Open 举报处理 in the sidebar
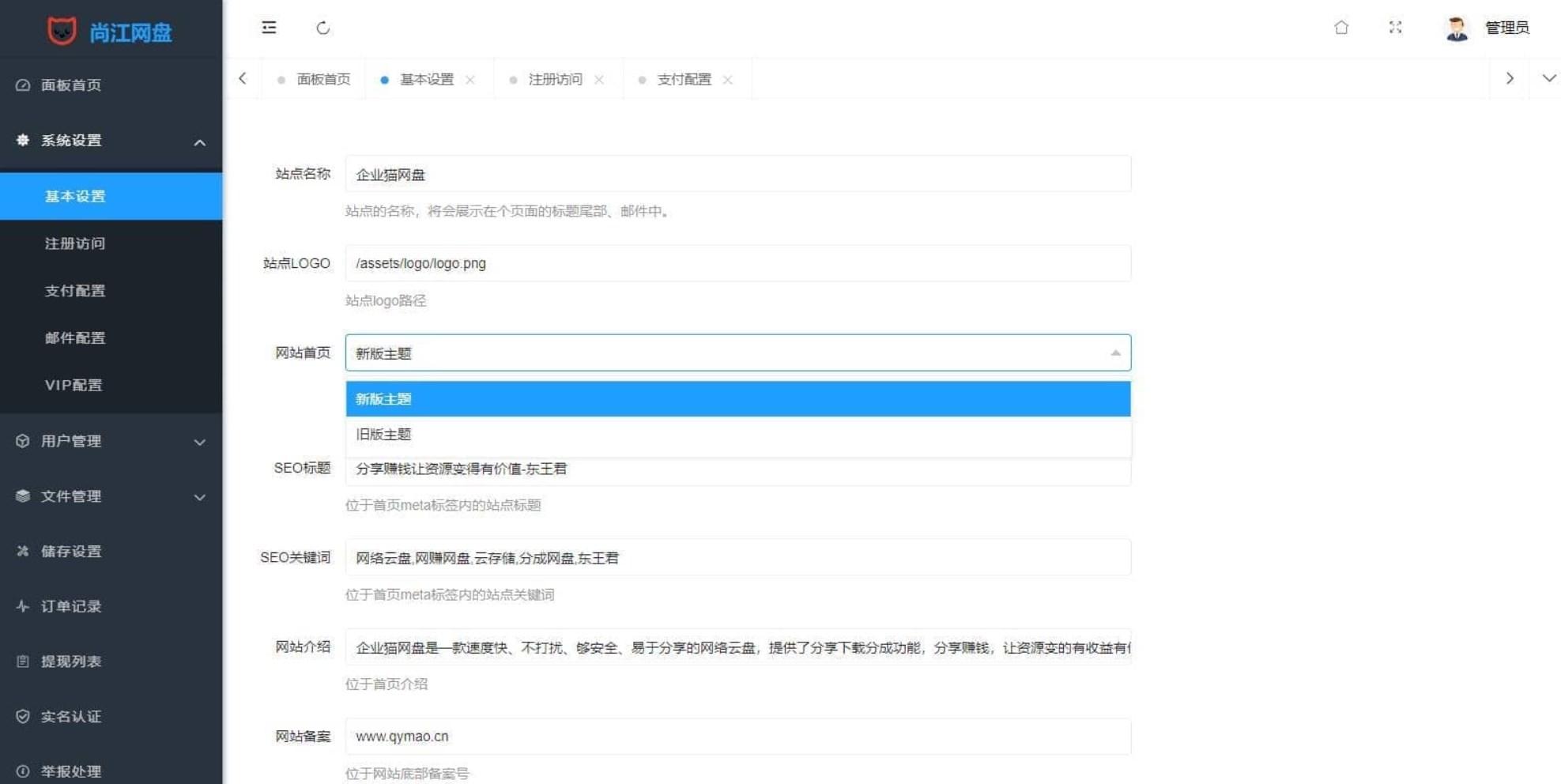This screenshot has height=784, width=1561. [x=111, y=771]
